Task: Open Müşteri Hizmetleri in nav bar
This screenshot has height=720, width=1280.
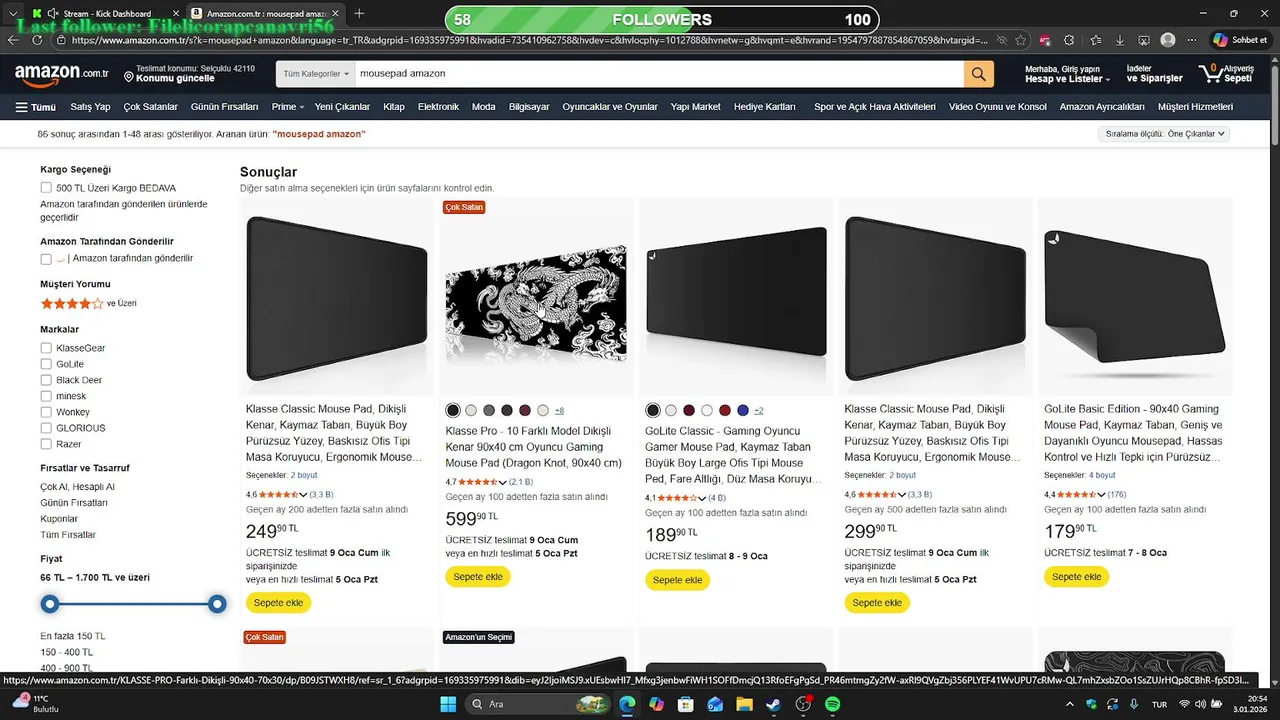Action: (1195, 107)
